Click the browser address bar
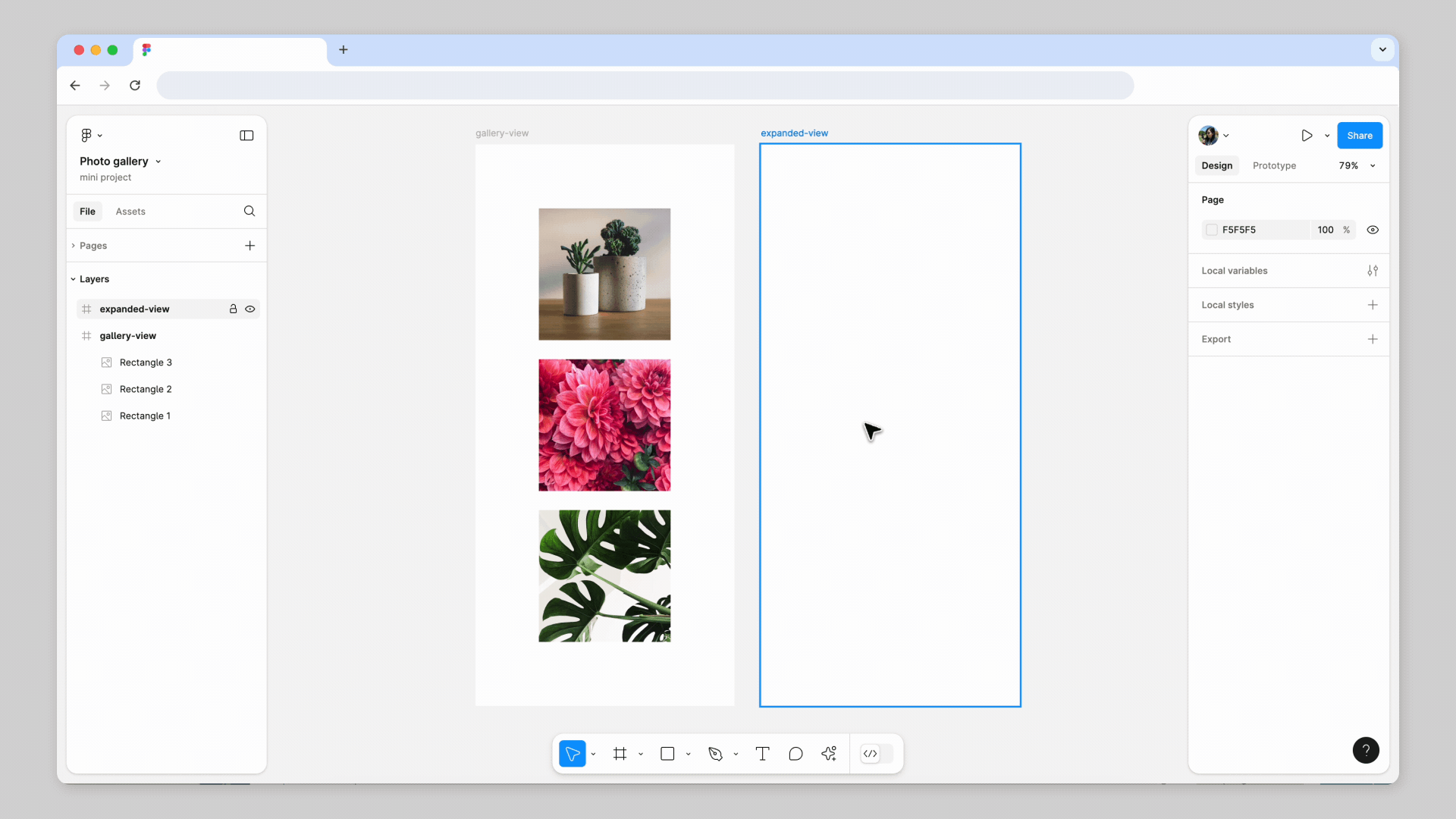Screen dimensions: 1456x819 (645, 85)
